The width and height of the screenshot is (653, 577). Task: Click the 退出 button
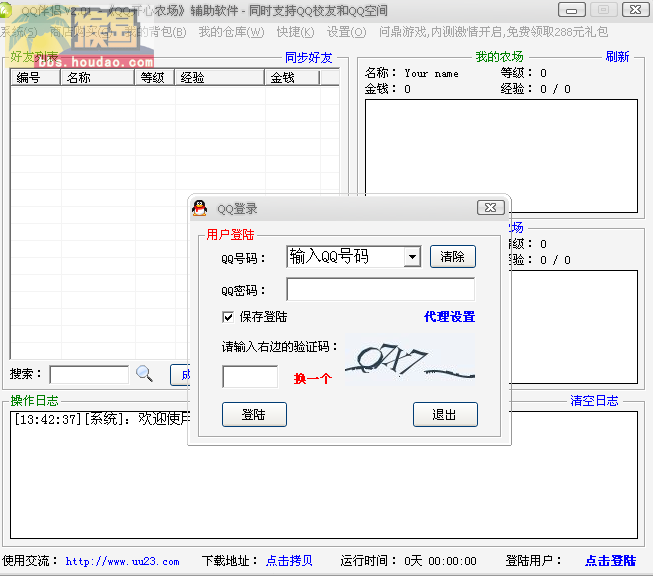[x=445, y=415]
